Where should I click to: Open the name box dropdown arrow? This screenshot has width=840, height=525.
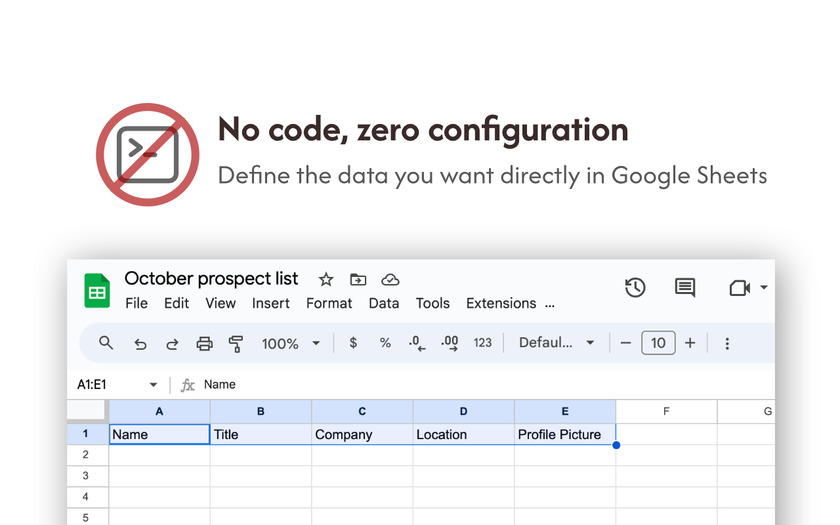click(153, 385)
